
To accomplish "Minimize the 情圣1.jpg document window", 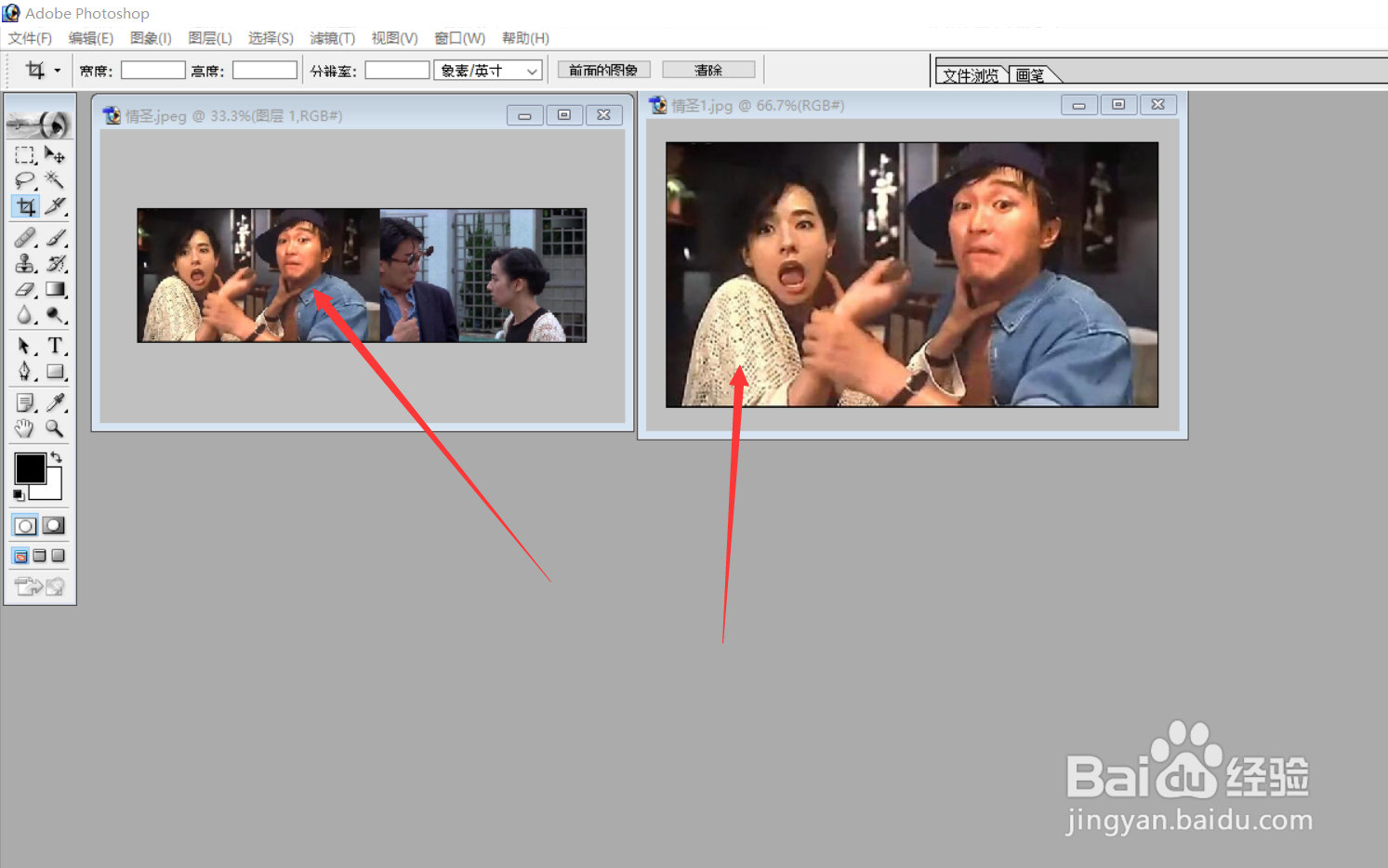I will tap(1078, 105).
